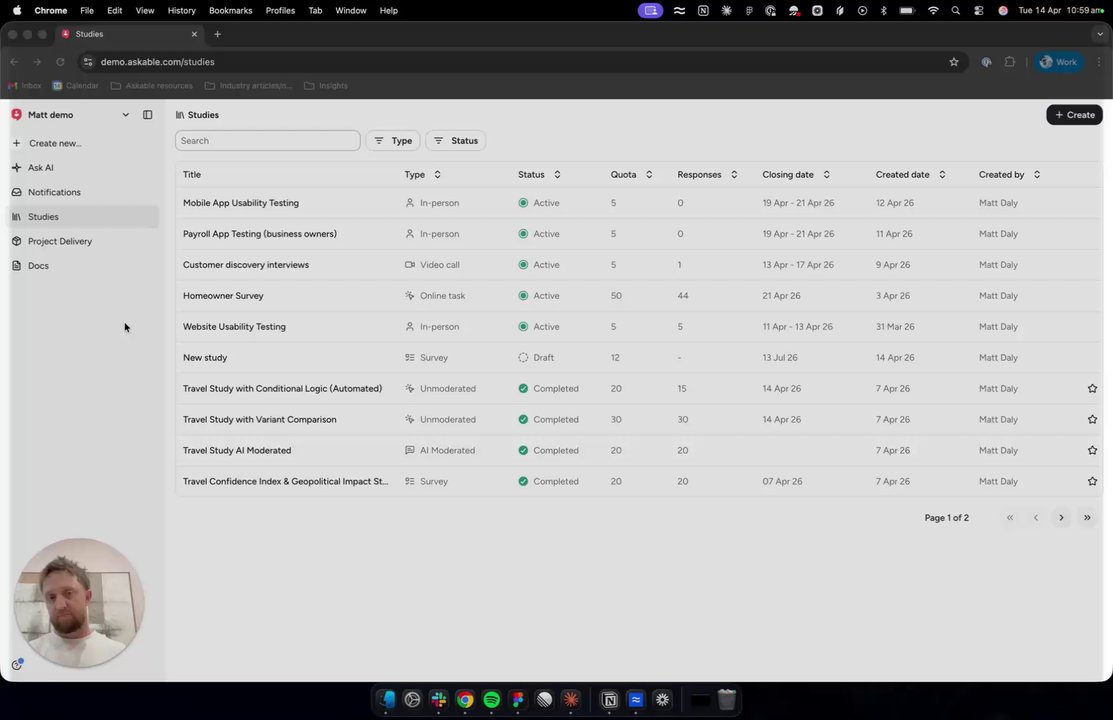
Task: Jump to first page of studies
Action: click(x=1010, y=518)
